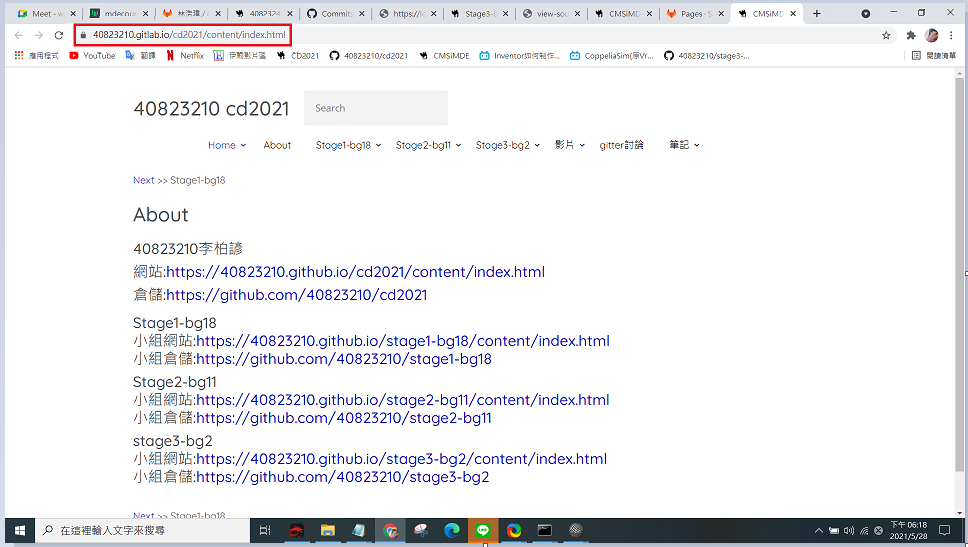Open YouTube bookmark
This screenshot has height=547, width=968.
(92, 56)
